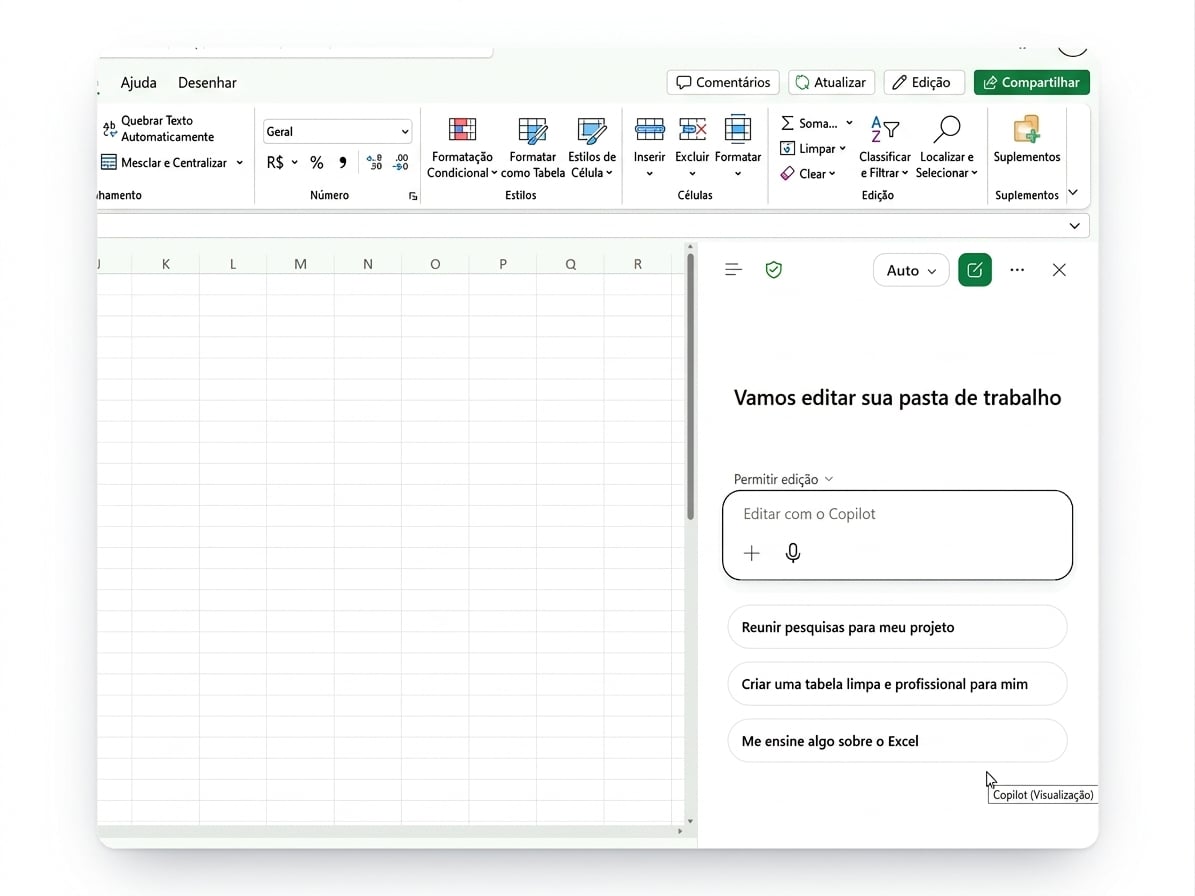Expand the Soma dropdown arrow

click(x=849, y=123)
